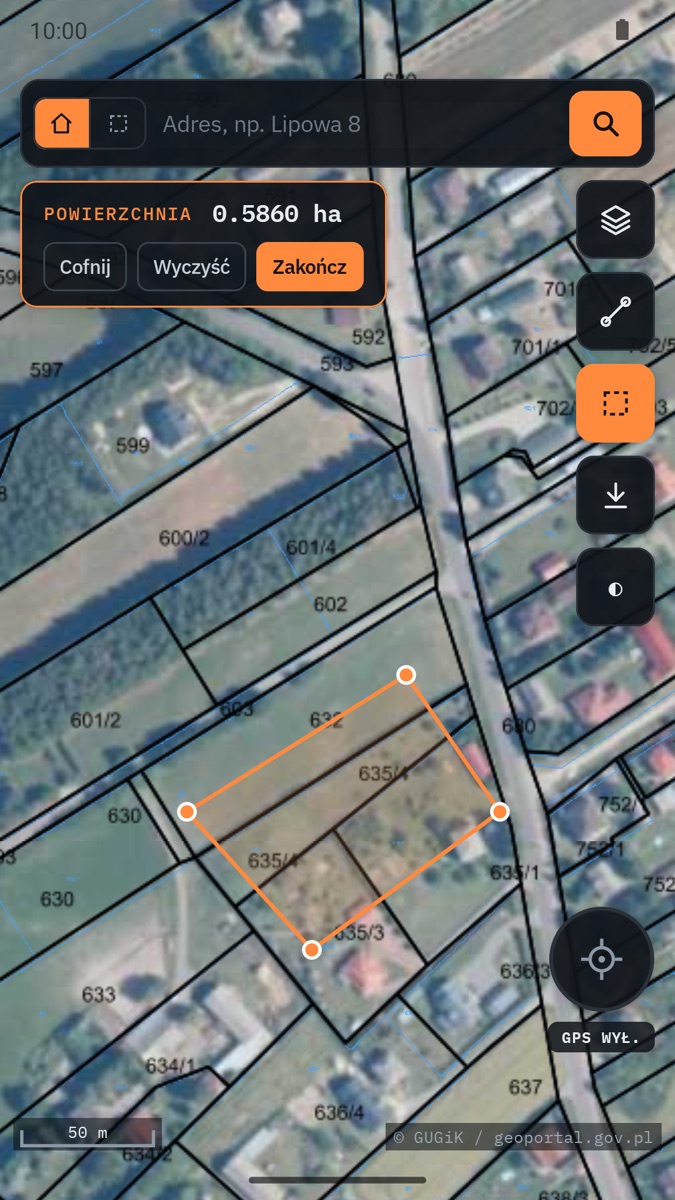Tap parcel label 636/4
The height and width of the screenshot is (1200, 675).
tap(339, 1112)
